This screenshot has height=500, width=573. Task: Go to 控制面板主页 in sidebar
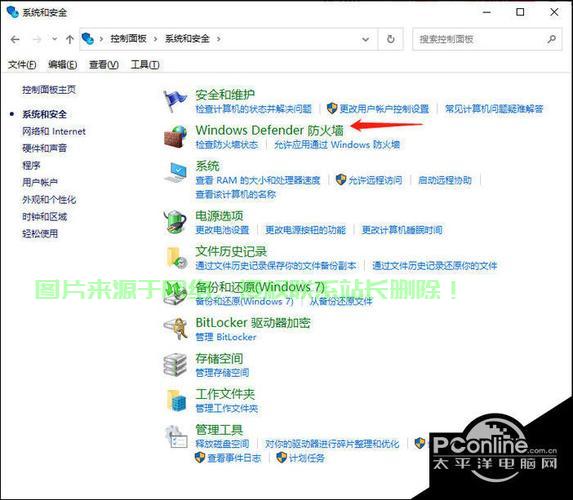49,90
